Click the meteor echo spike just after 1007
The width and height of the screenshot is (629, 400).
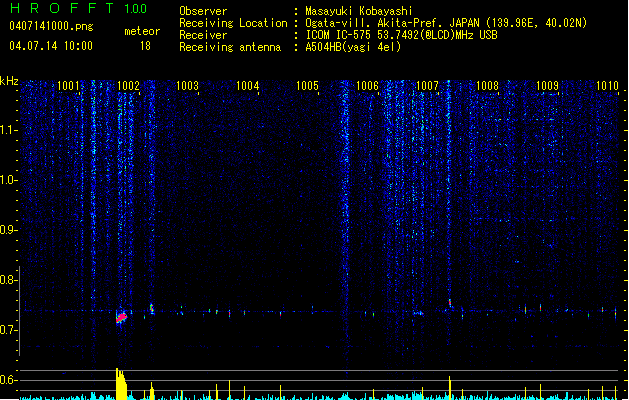(450, 303)
